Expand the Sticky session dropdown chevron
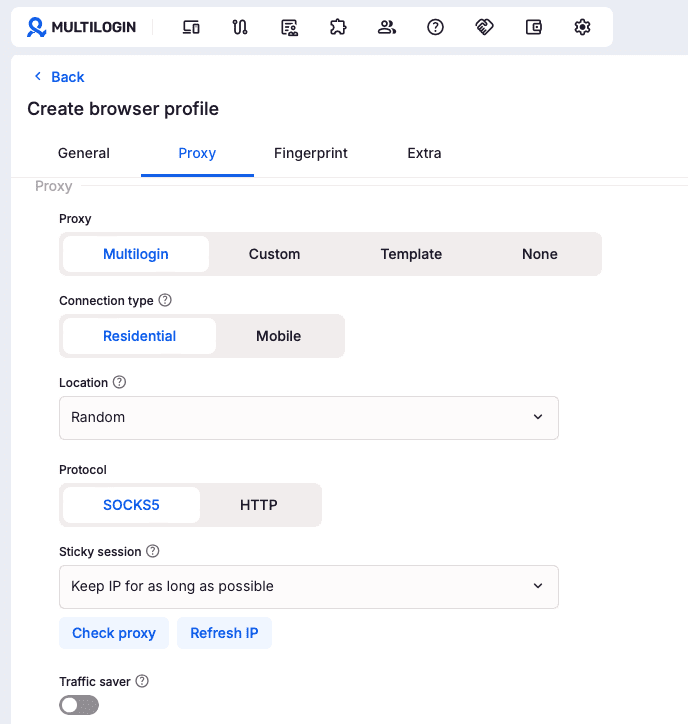 click(538, 586)
